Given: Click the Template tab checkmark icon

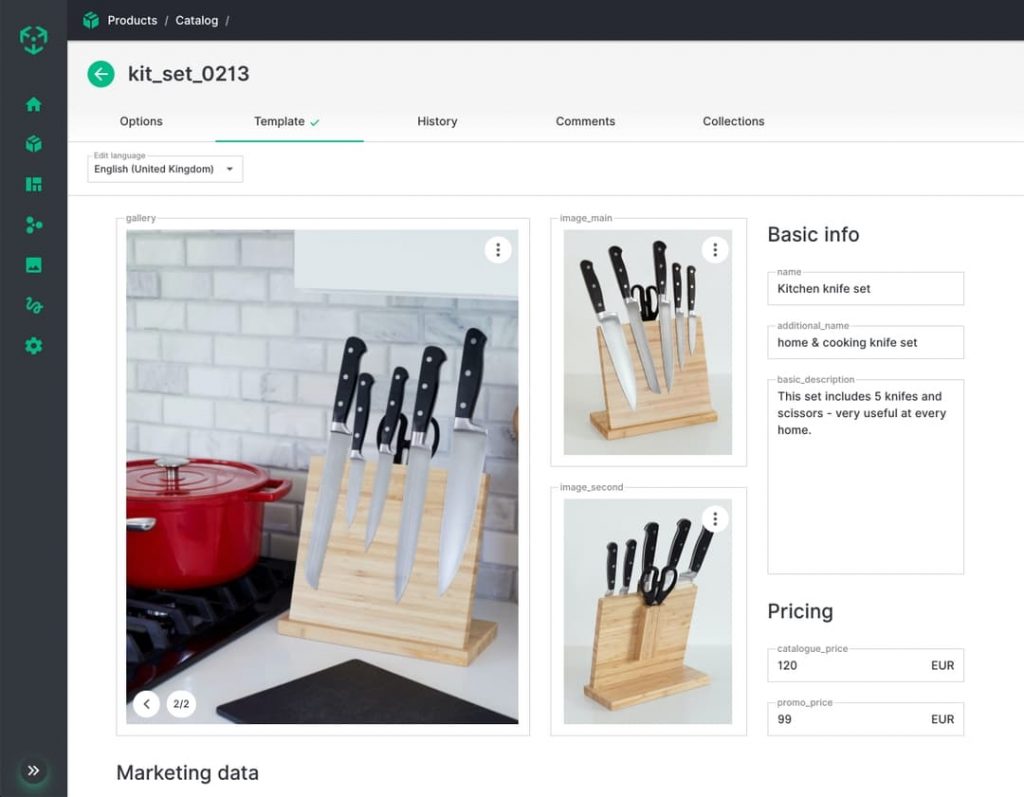Looking at the screenshot, I should pos(315,122).
